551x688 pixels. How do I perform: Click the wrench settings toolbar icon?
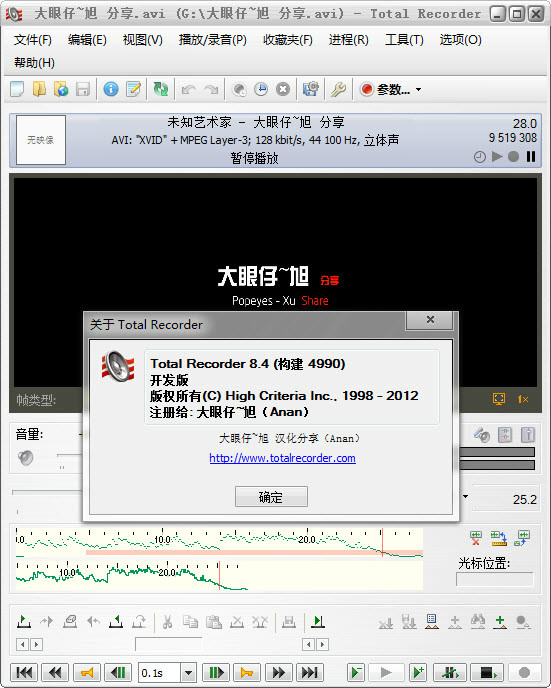338,89
